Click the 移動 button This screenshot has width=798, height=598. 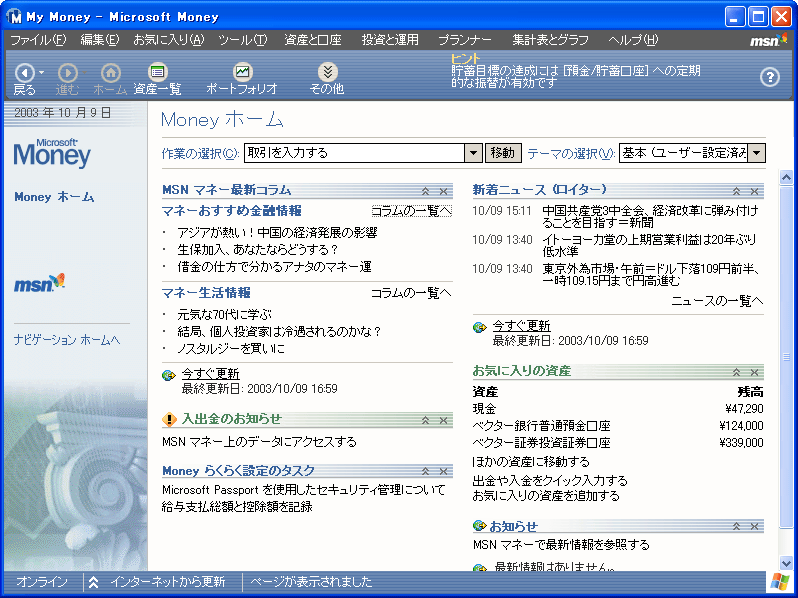pyautogui.click(x=502, y=153)
